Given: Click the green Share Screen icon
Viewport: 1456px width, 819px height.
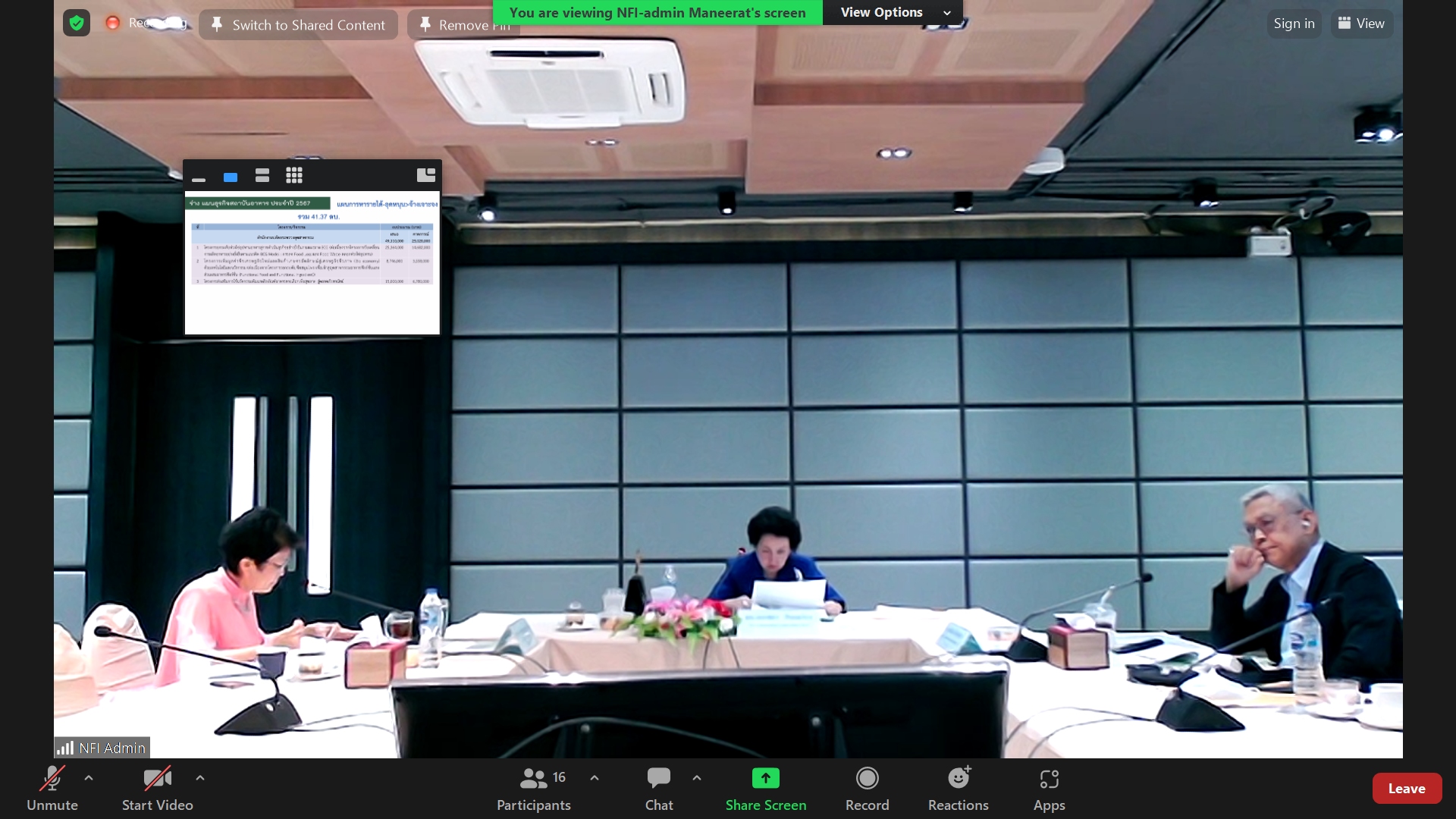Looking at the screenshot, I should click(x=765, y=779).
